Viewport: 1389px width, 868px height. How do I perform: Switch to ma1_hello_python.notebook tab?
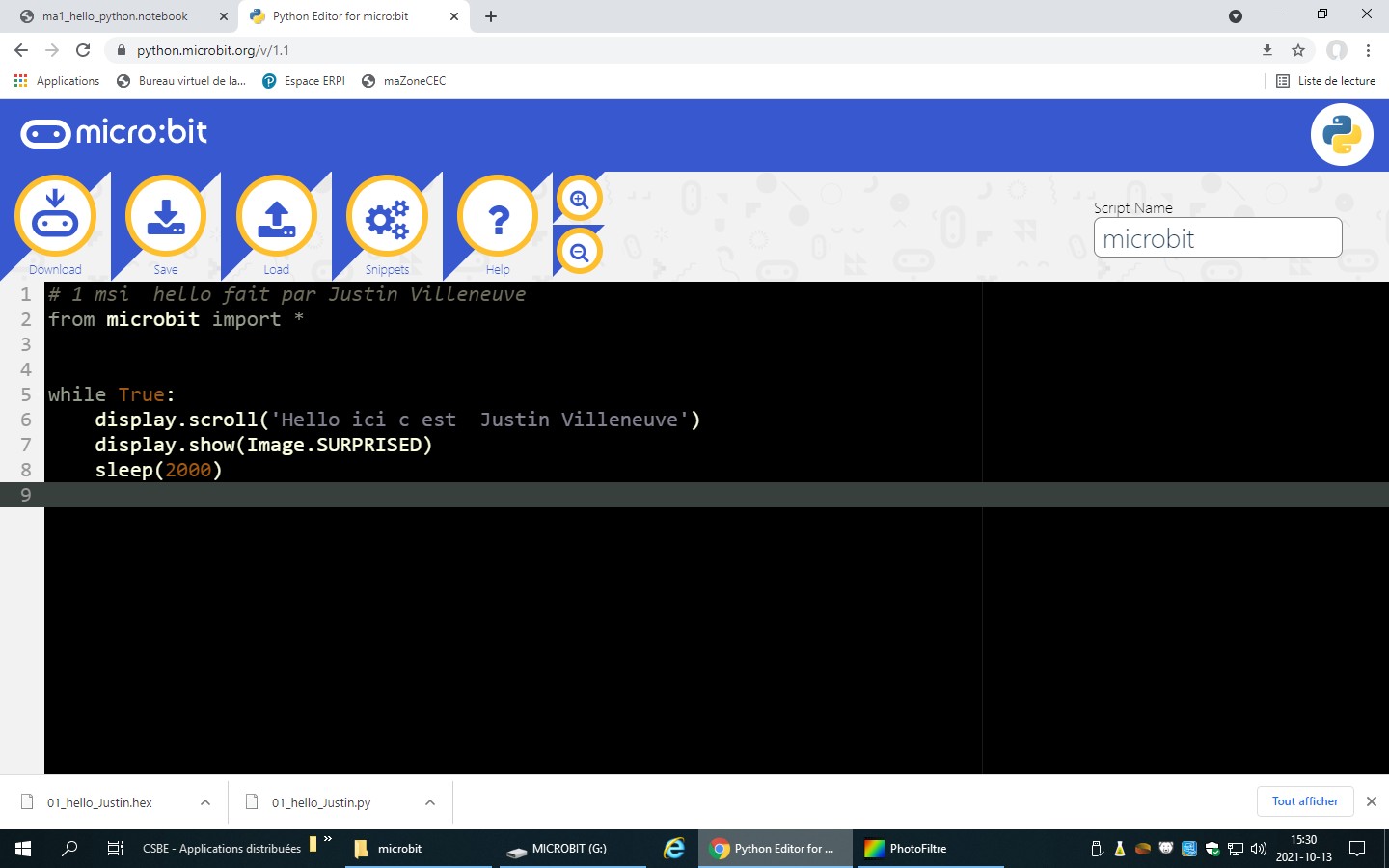(x=116, y=16)
